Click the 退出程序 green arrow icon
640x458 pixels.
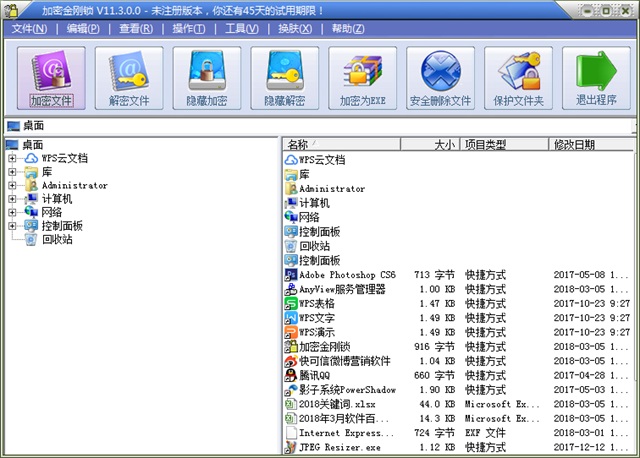(596, 78)
